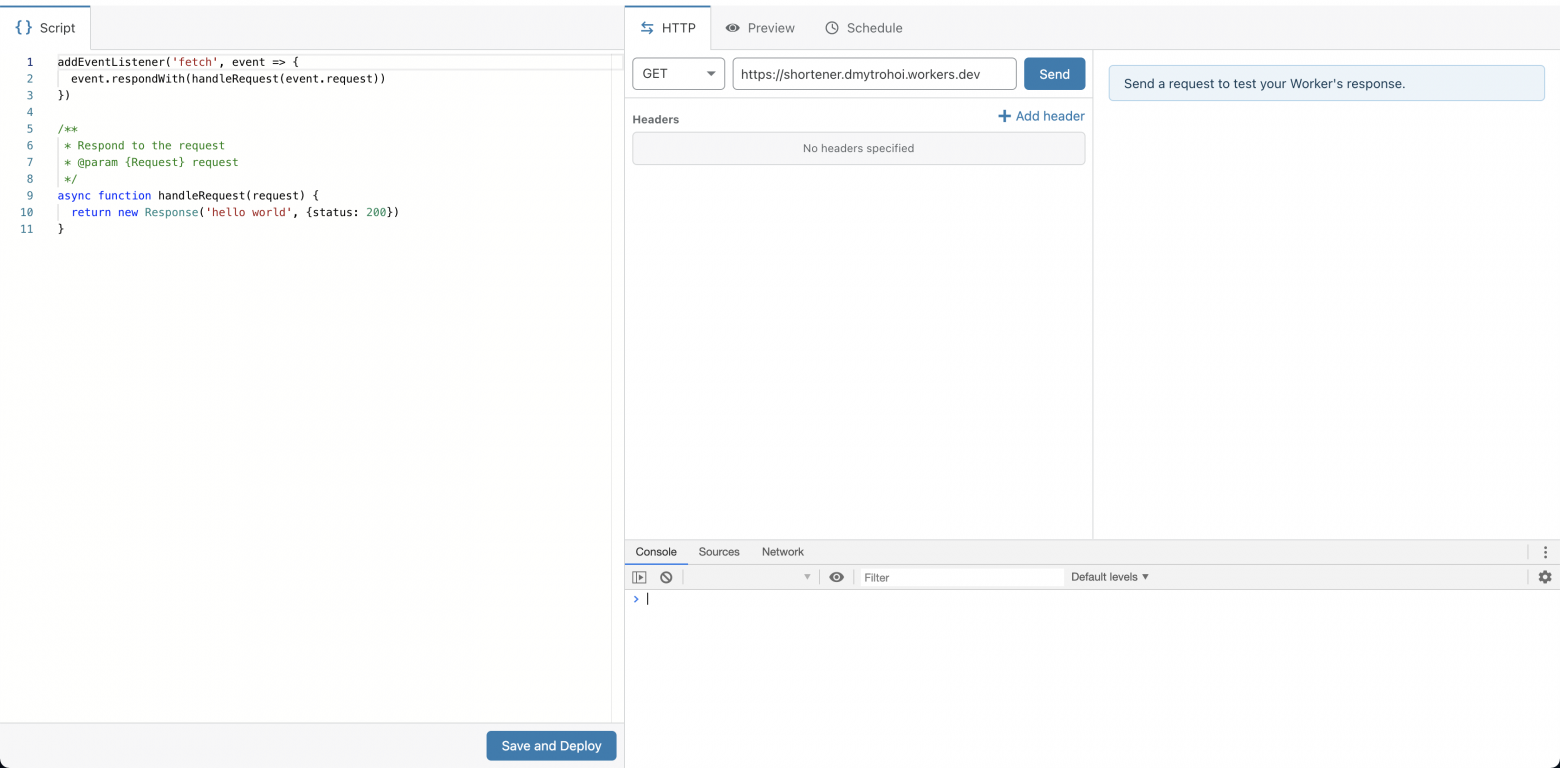Clear the console with the ban icon
The height and width of the screenshot is (768, 1560).
pos(666,577)
